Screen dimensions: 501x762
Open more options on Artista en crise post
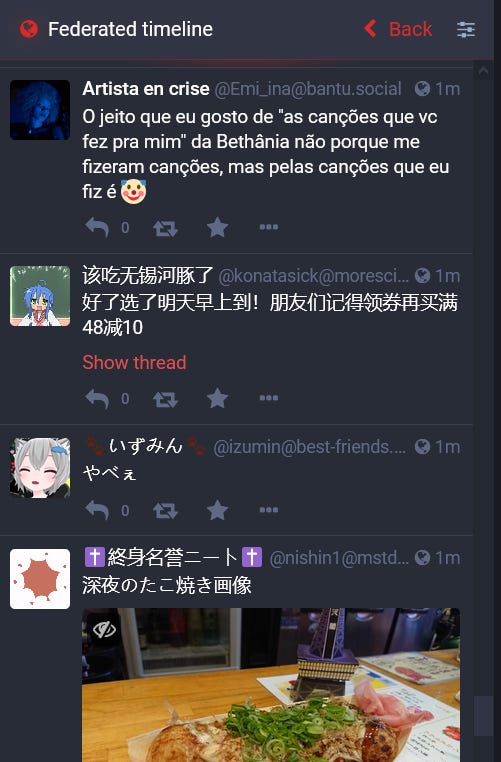tap(269, 227)
